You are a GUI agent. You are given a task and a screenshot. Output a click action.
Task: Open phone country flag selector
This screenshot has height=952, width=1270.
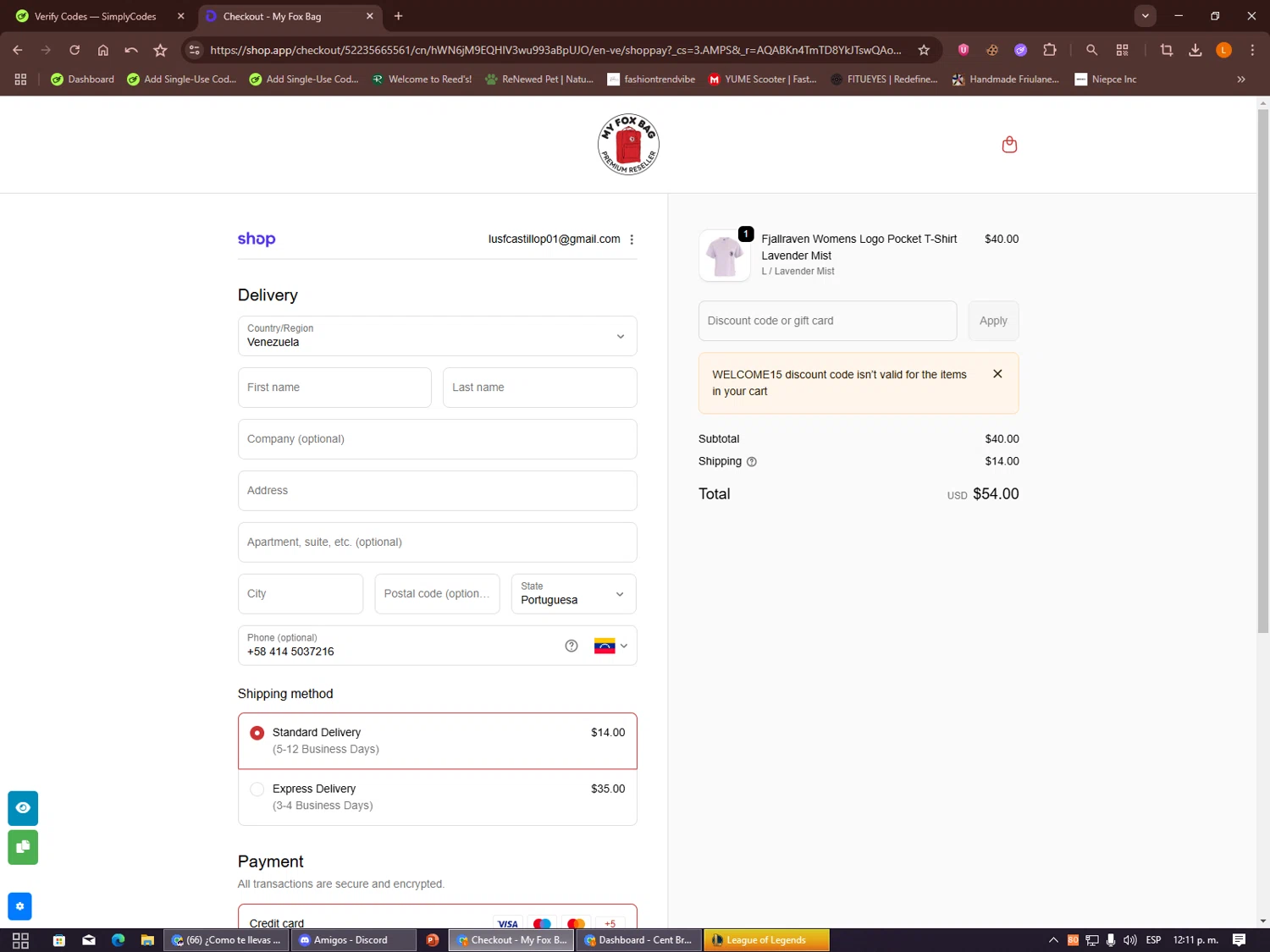tap(610, 646)
